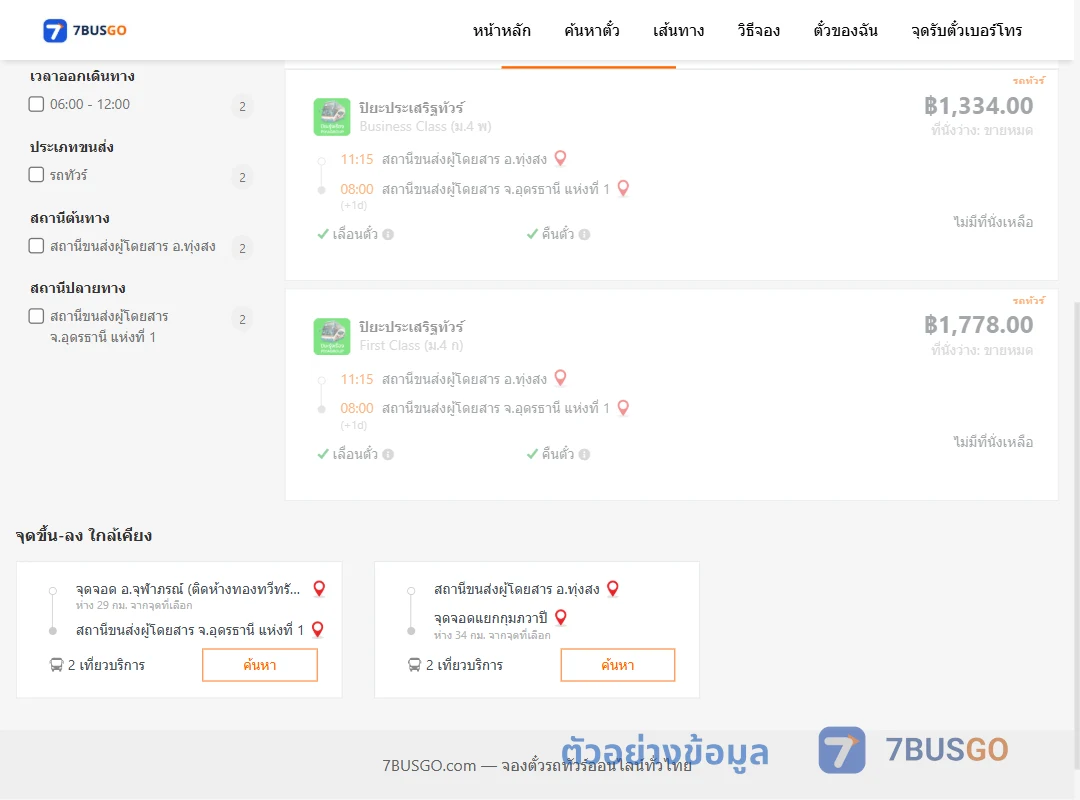The height and width of the screenshot is (800, 1080).
Task: Click ปิยะประเสริฐทัวร์ operator logo of Business Class trip
Action: click(332, 117)
